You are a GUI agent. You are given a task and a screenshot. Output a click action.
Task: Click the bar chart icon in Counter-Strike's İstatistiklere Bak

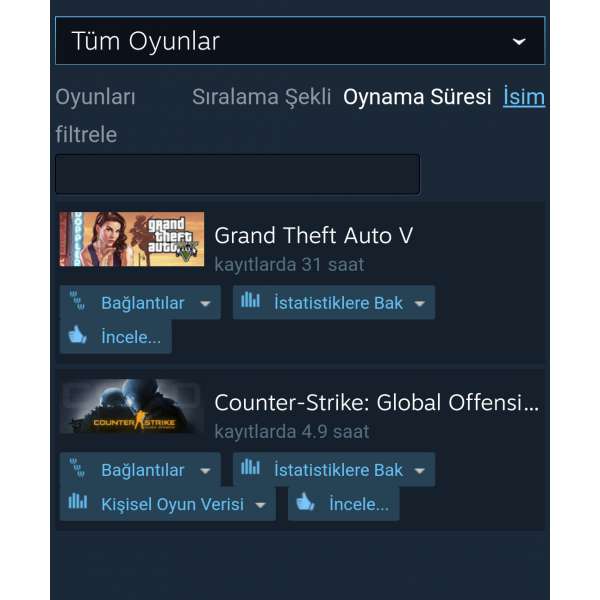pos(251,467)
